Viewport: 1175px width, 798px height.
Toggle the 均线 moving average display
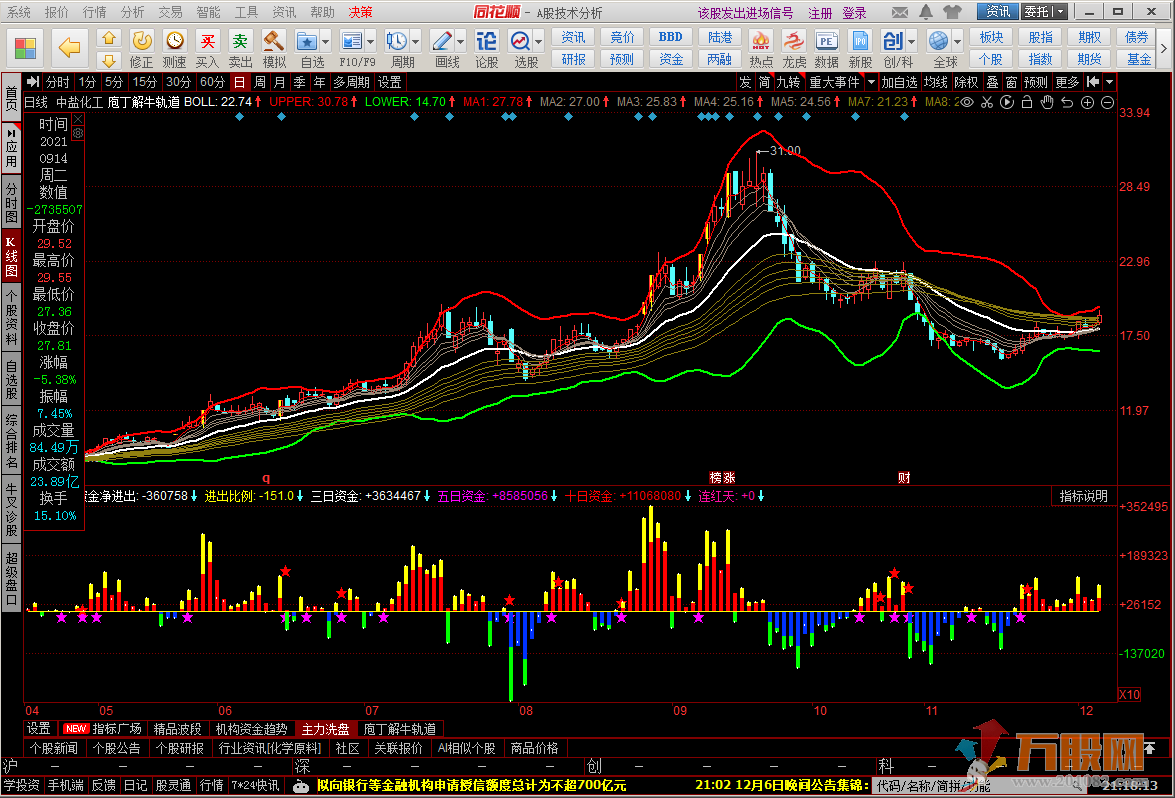coord(935,82)
